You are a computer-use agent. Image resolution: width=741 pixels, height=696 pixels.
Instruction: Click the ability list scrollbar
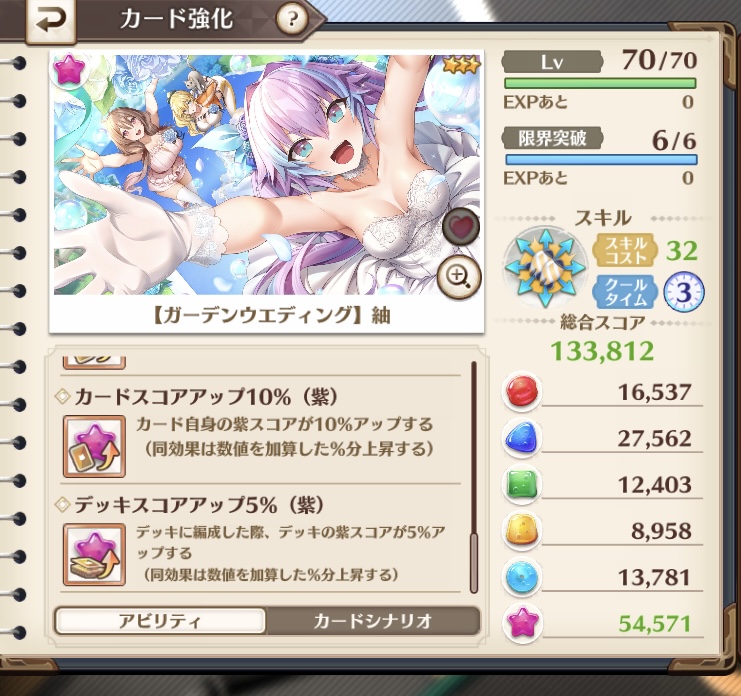(x=474, y=477)
